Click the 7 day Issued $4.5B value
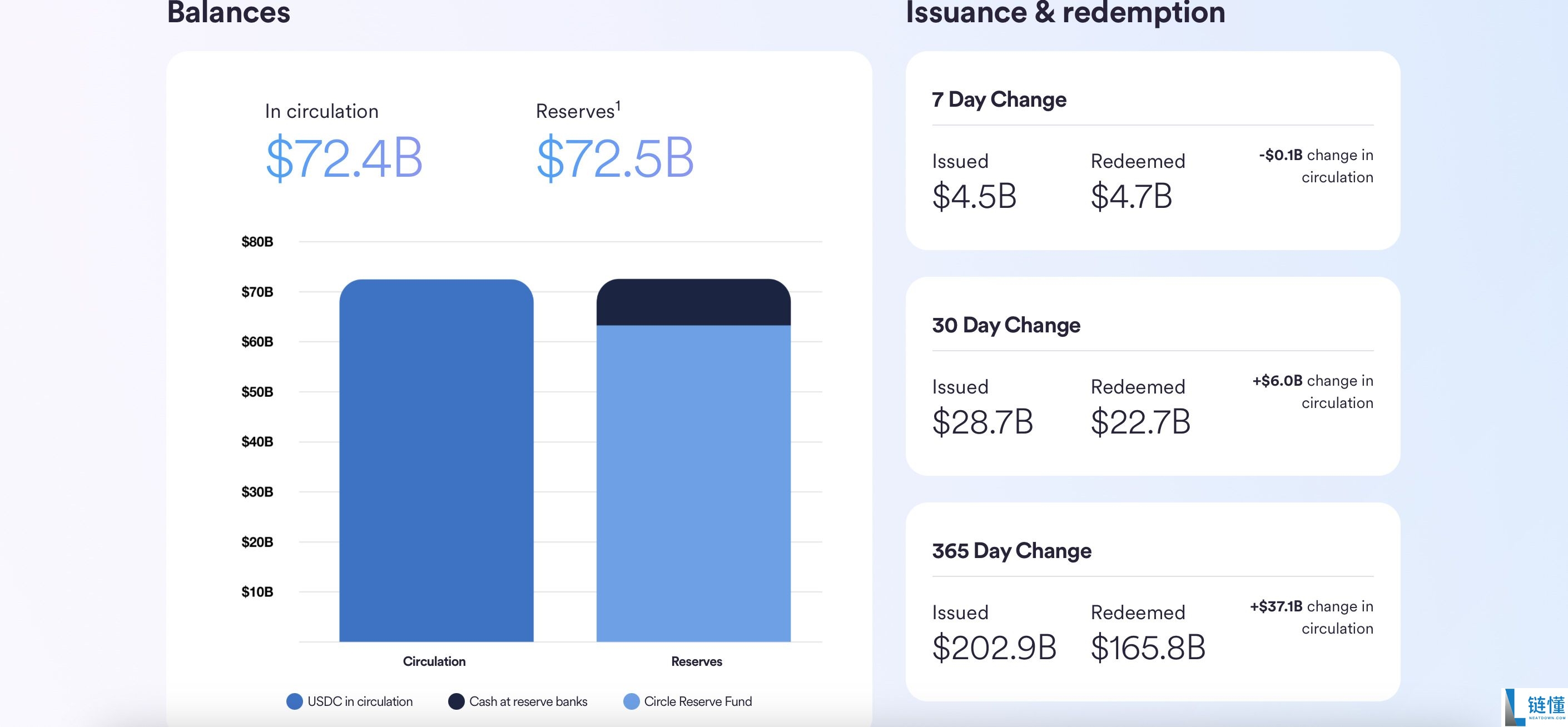This screenshot has width=1568, height=727. point(974,197)
